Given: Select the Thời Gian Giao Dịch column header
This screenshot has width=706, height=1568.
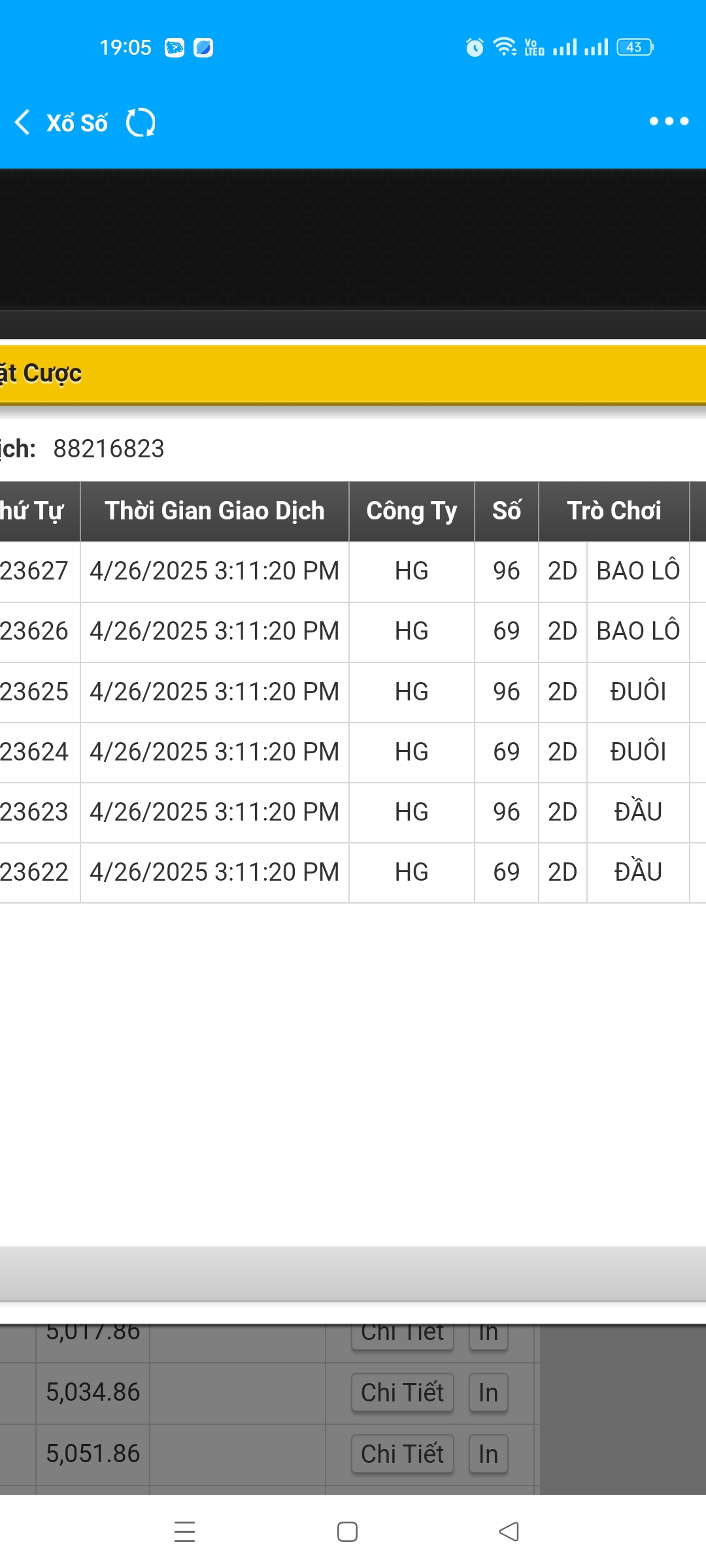Looking at the screenshot, I should tap(214, 511).
